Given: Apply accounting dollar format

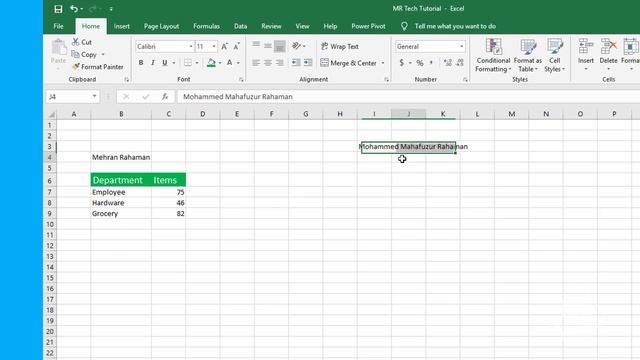Looking at the screenshot, I should coord(402,63).
